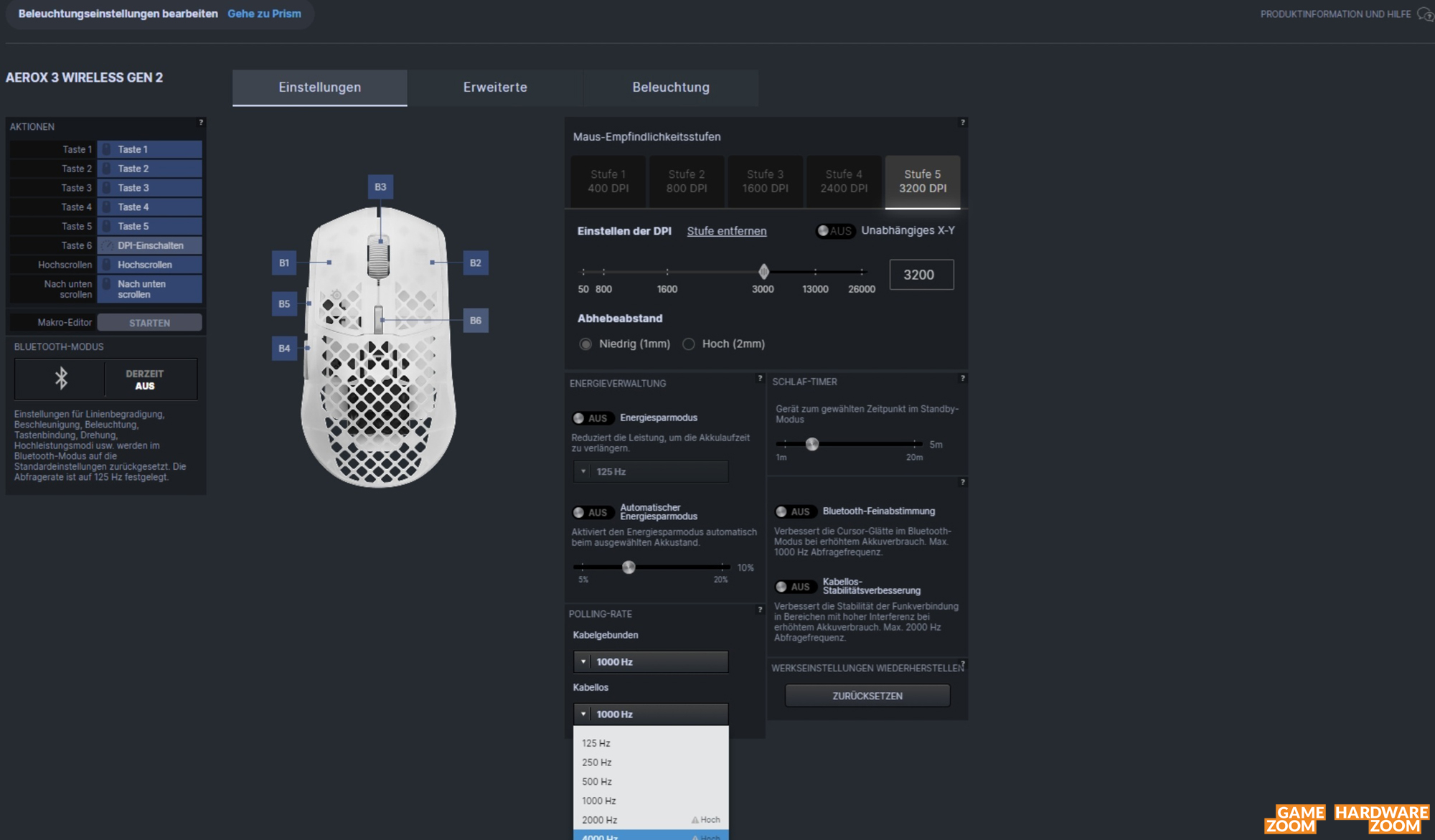Click the help icon for Maus-Empfindlichkeitsstufen
Screen dimensions: 1435x840
coord(963,123)
